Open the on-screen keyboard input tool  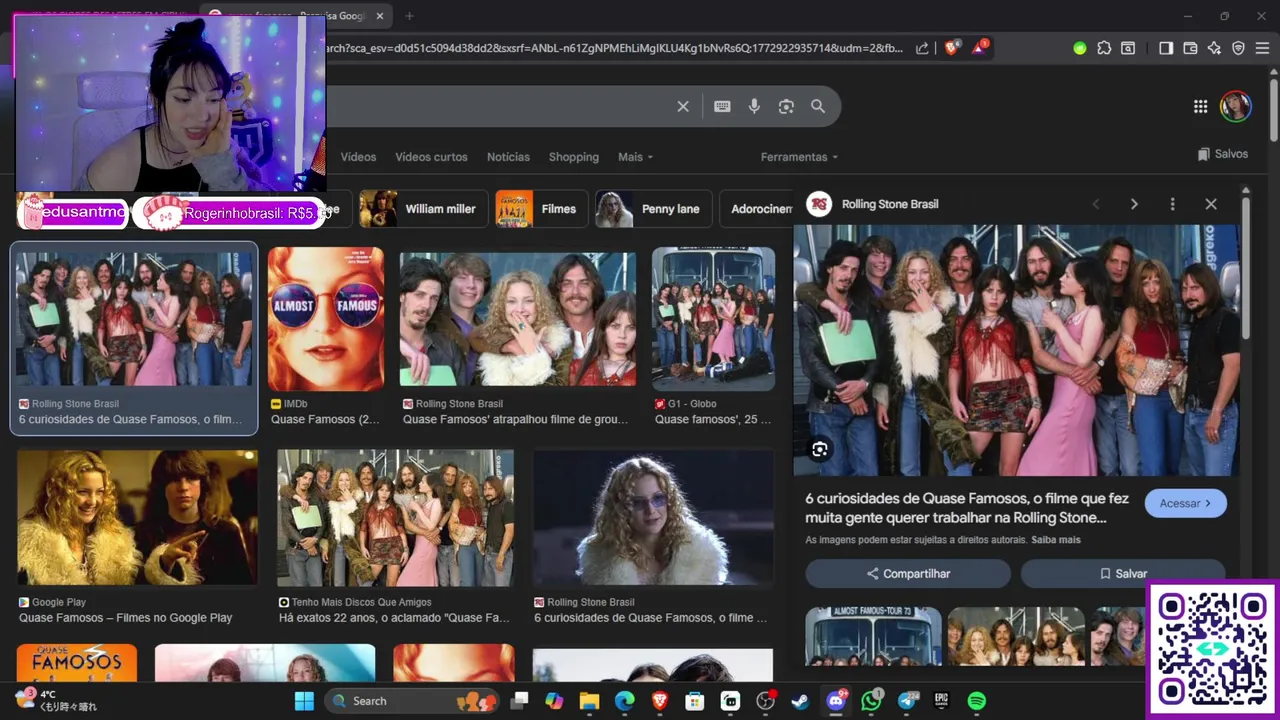(x=722, y=106)
